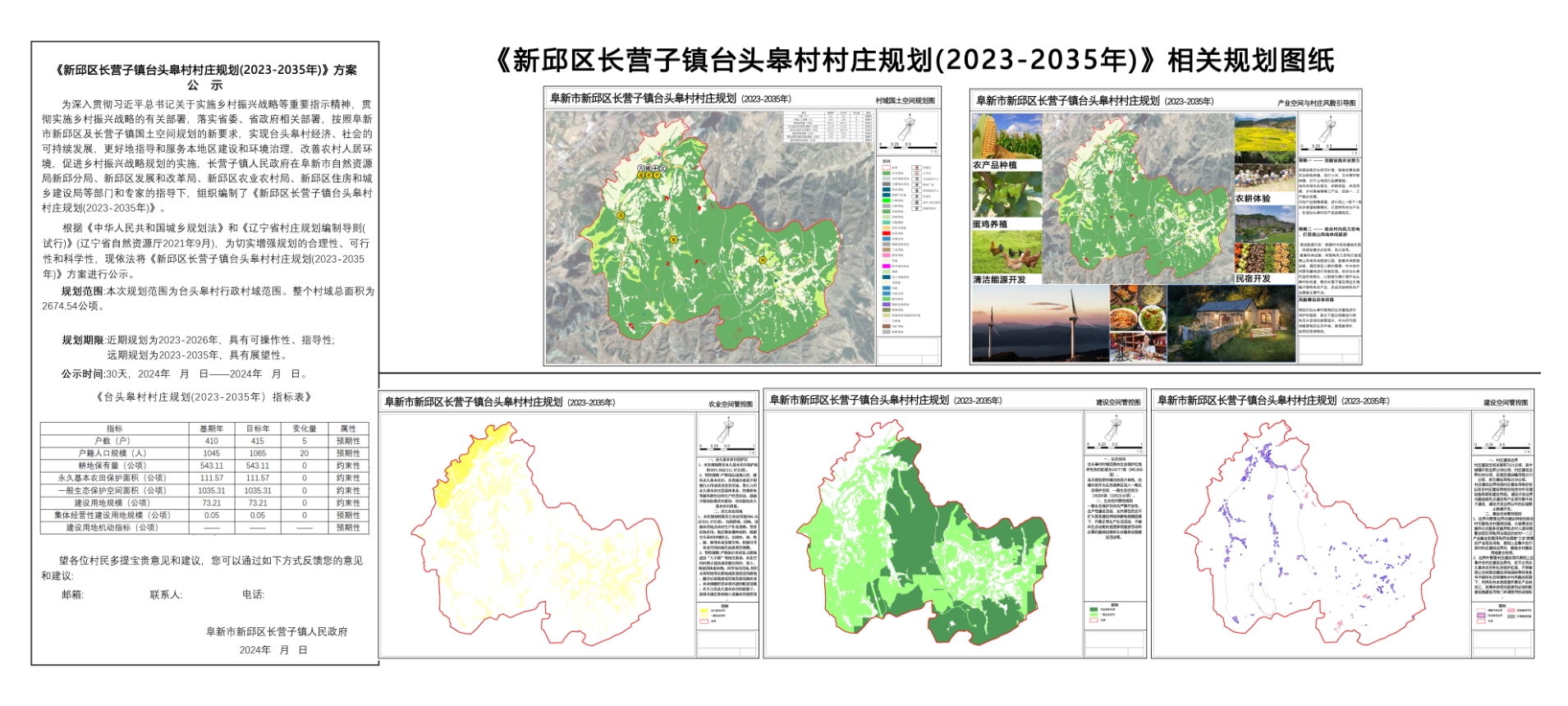Click the 产业空间与村庄风貌引导图 sheet title label
The width and height of the screenshot is (1568, 706).
click(x=1316, y=103)
